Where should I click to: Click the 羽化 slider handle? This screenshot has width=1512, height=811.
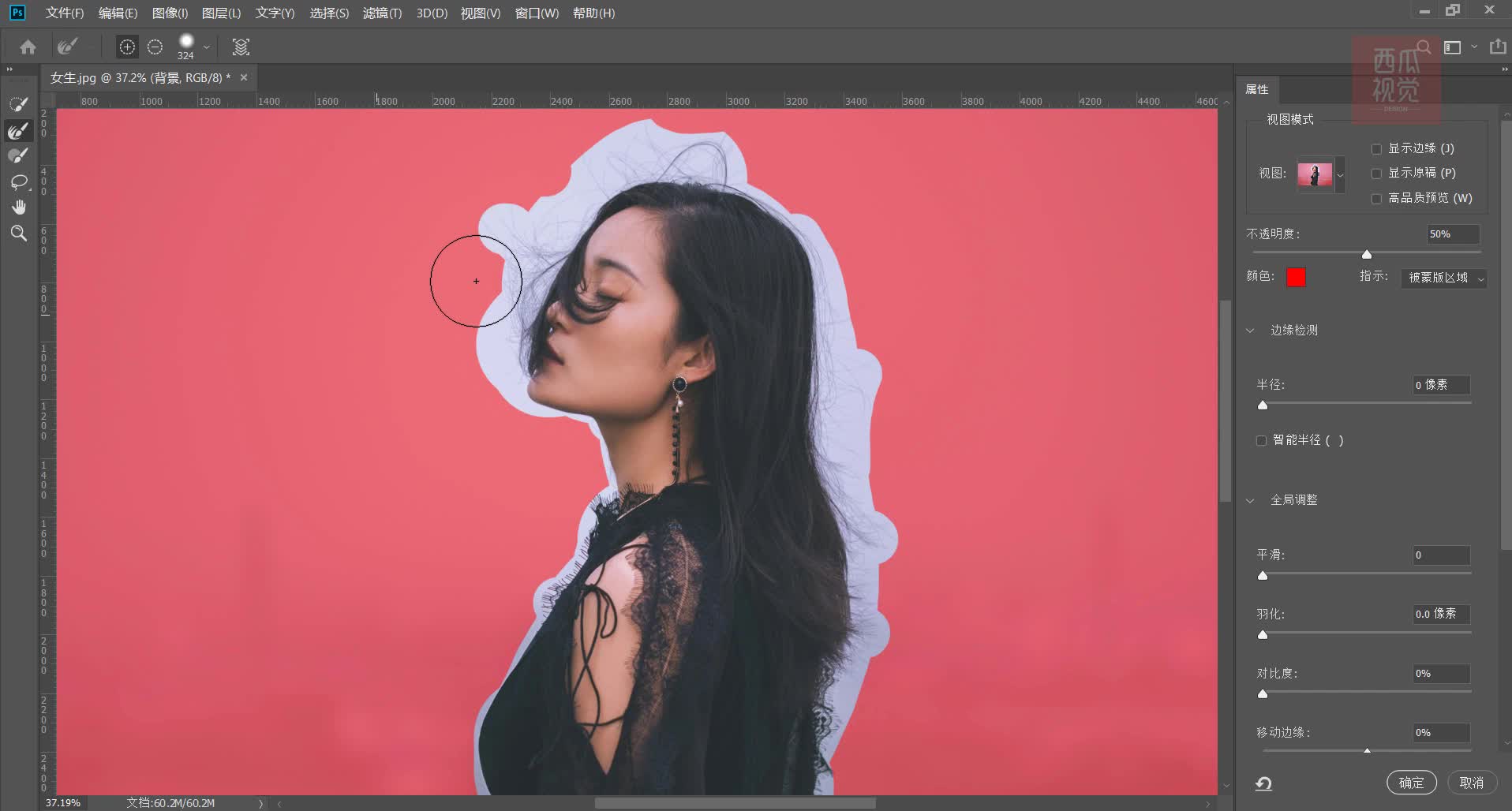1263,634
